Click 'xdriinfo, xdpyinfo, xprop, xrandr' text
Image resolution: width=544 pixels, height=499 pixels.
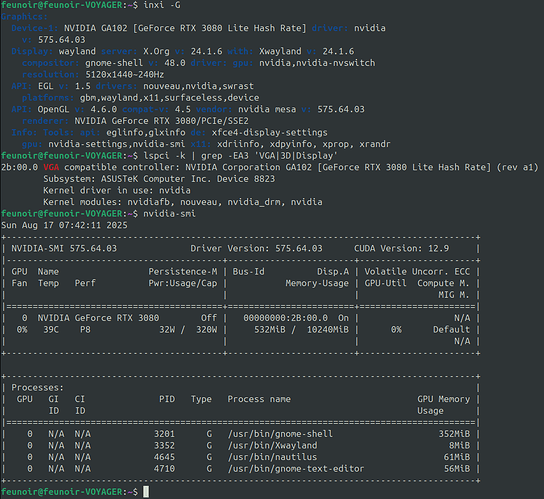(304, 144)
